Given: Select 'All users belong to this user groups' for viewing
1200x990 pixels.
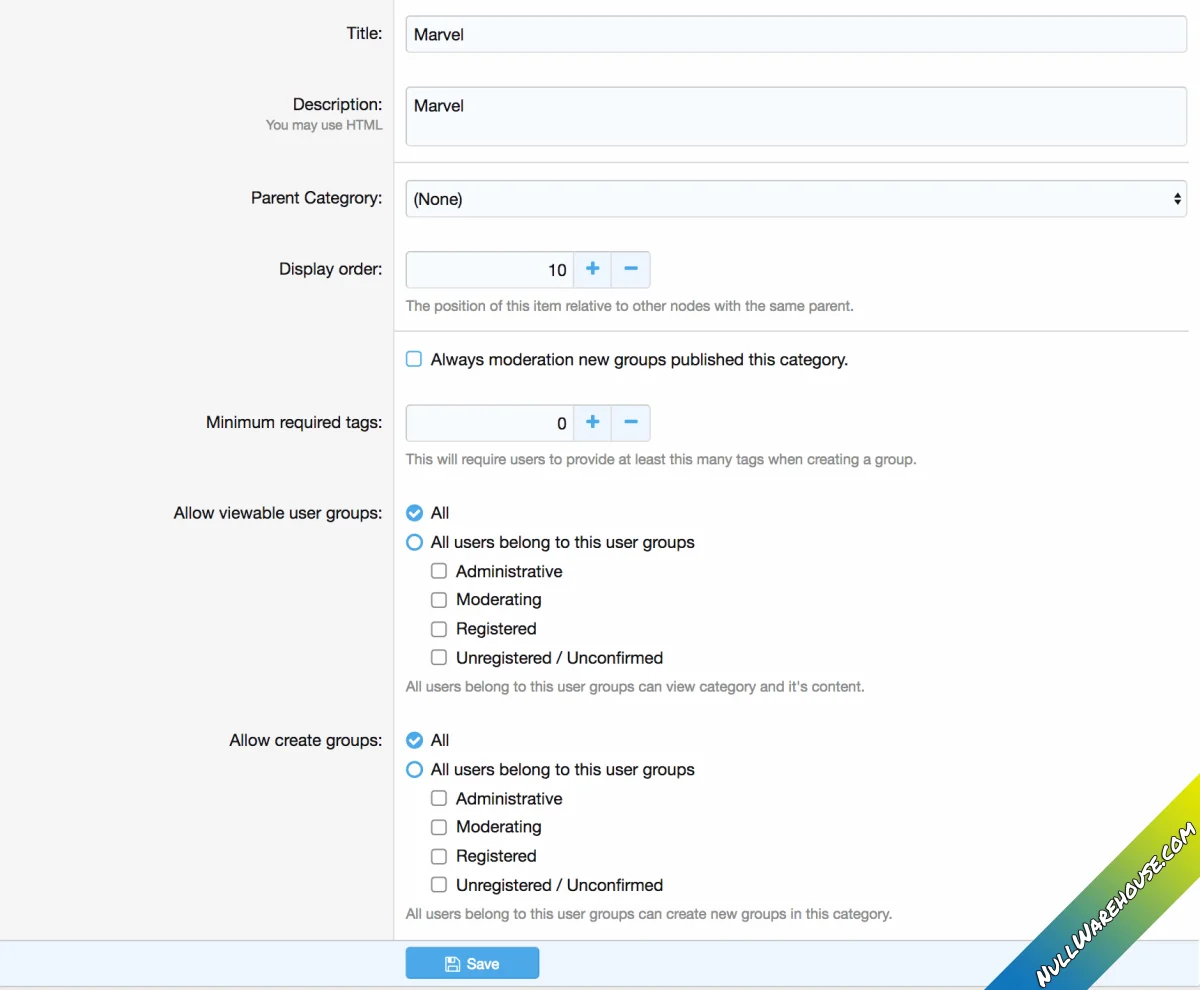Looking at the screenshot, I should tap(414, 542).
